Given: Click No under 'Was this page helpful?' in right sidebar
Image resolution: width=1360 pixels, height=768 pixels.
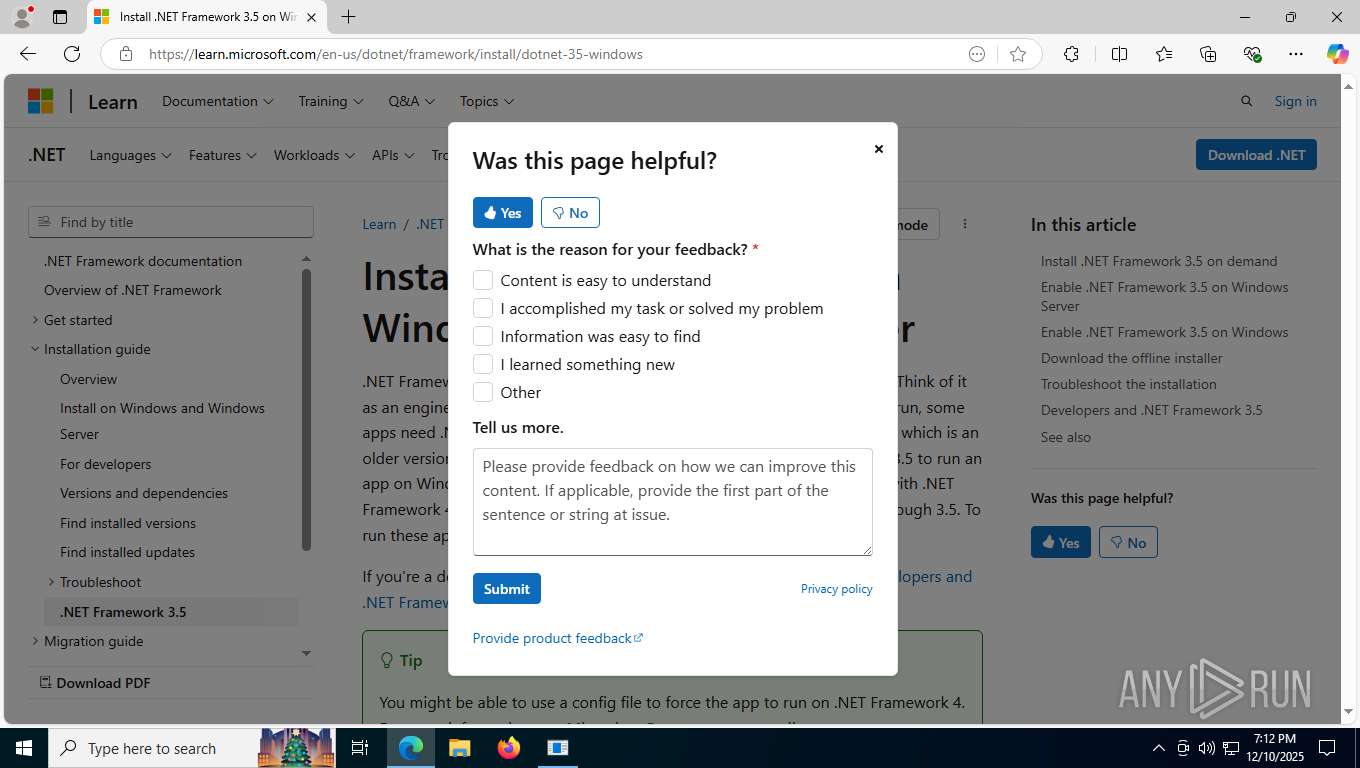Looking at the screenshot, I should [1128, 542].
